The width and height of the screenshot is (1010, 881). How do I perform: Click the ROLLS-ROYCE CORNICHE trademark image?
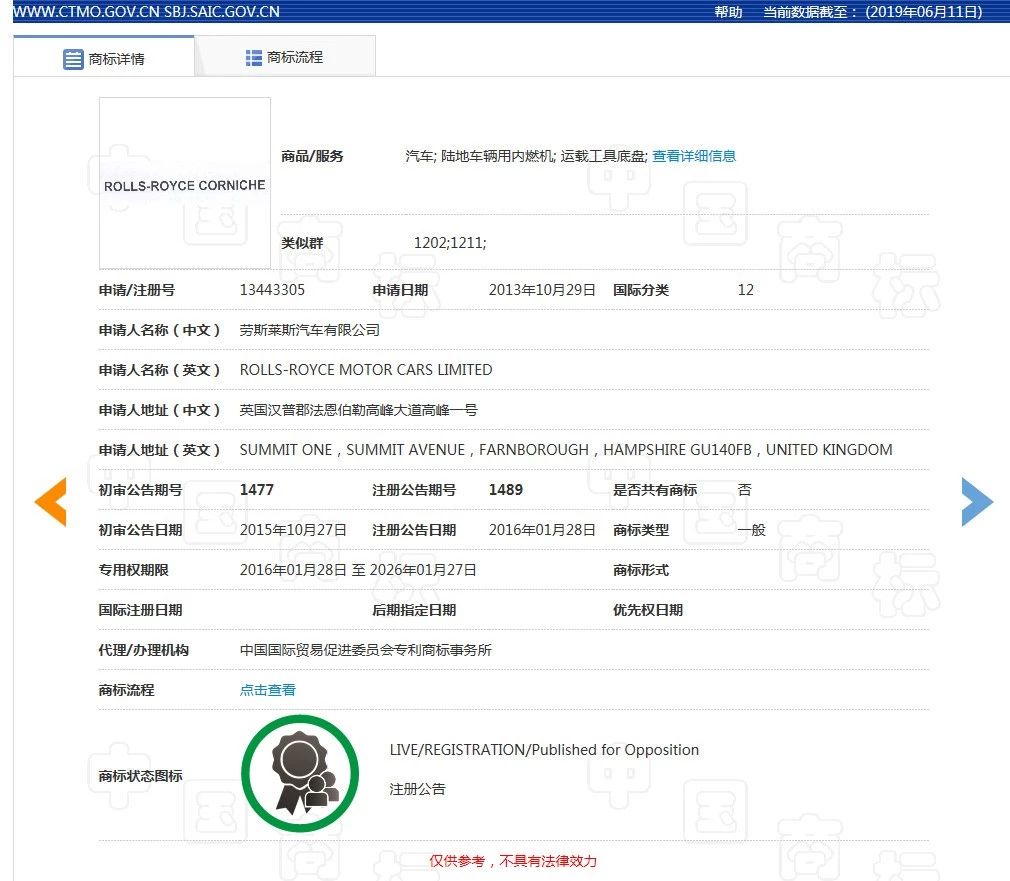[185, 183]
